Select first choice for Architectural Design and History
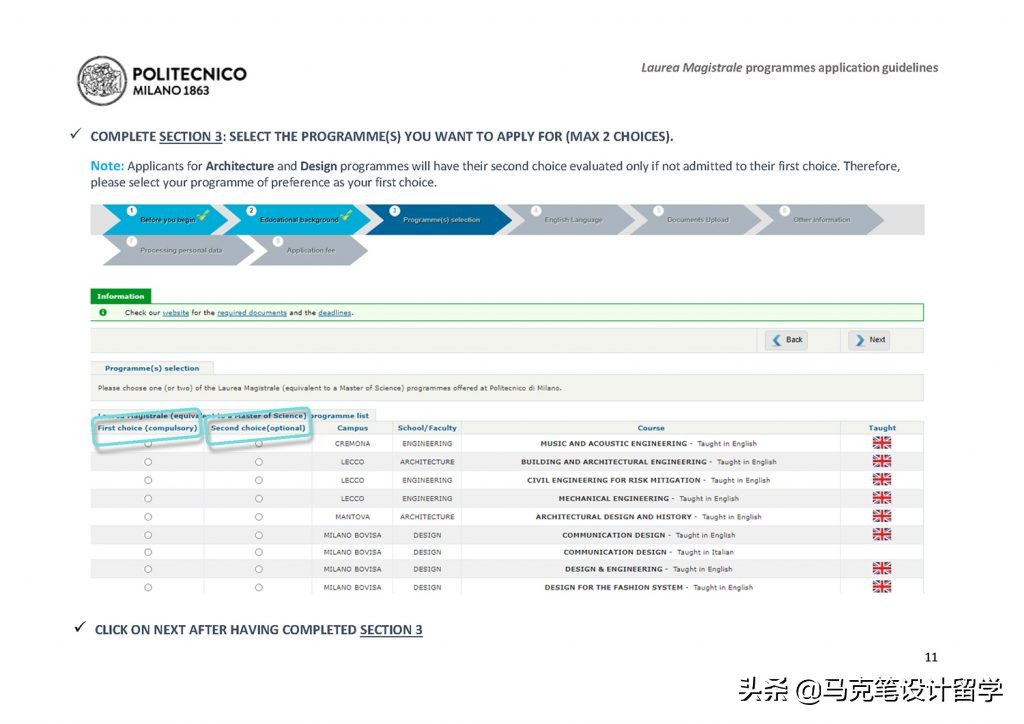 [x=148, y=516]
